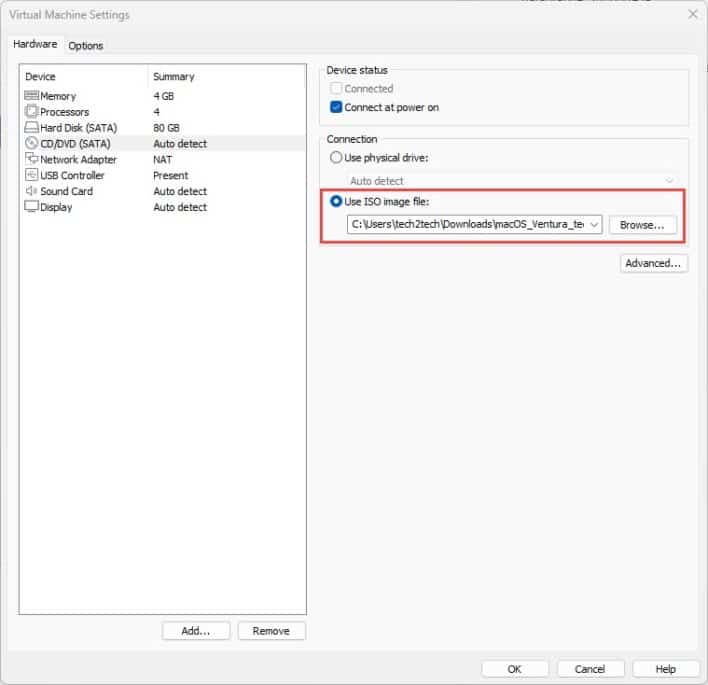The image size is (708, 685).
Task: Expand the ISO image path dropdown
Action: 595,225
